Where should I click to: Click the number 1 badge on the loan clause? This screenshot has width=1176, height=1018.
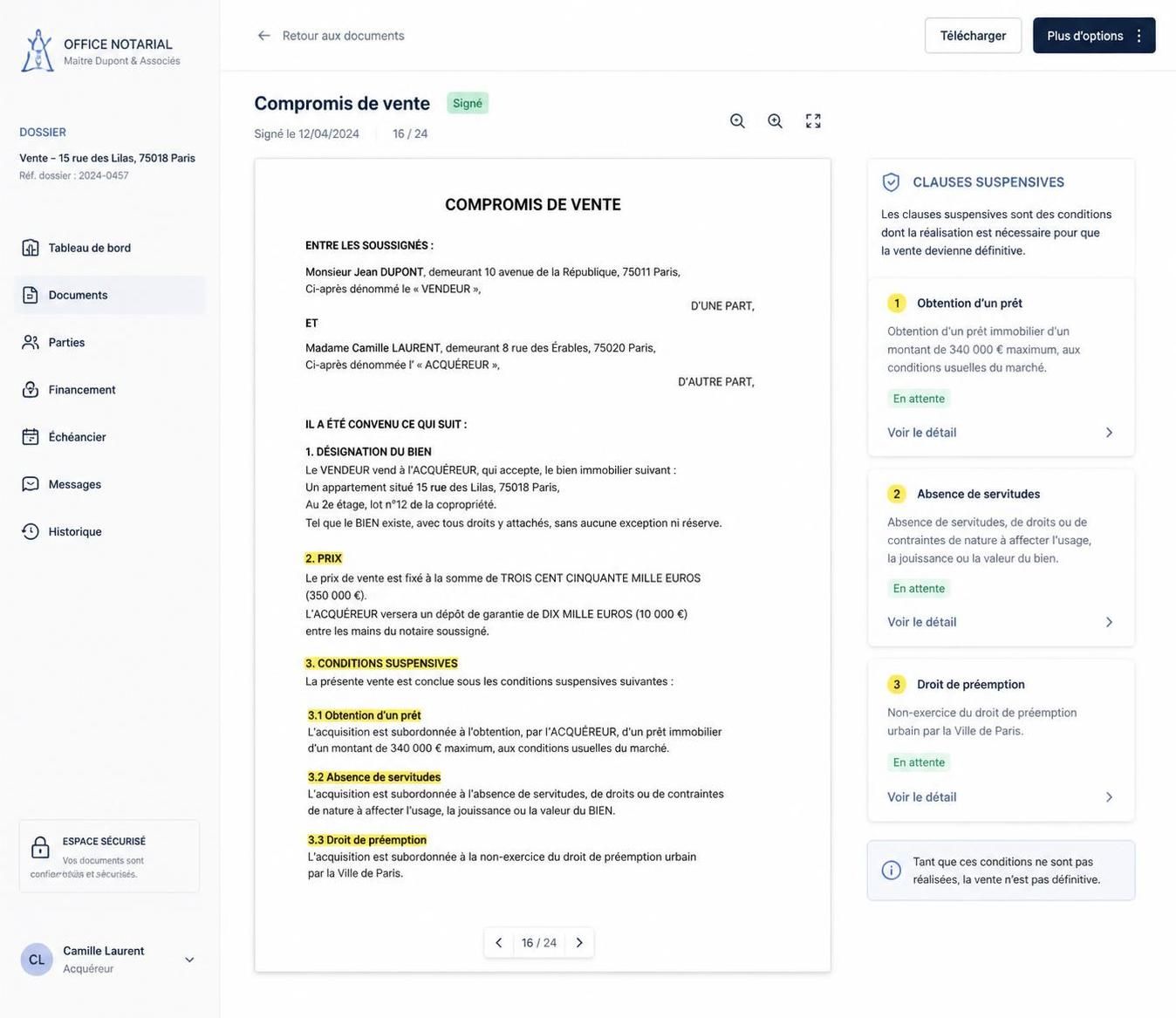point(897,303)
